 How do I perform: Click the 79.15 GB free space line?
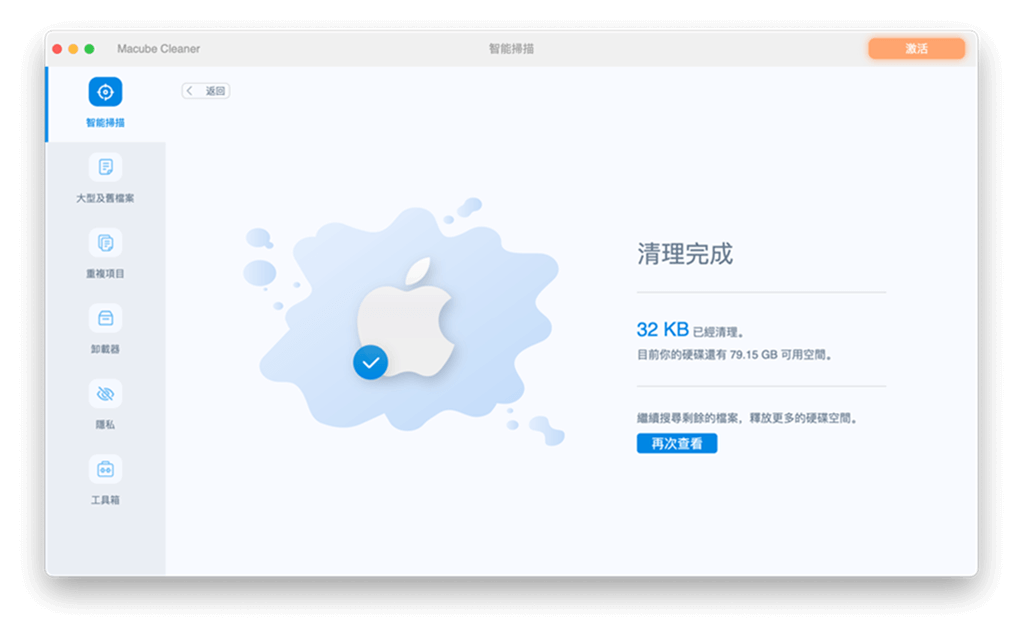735,355
